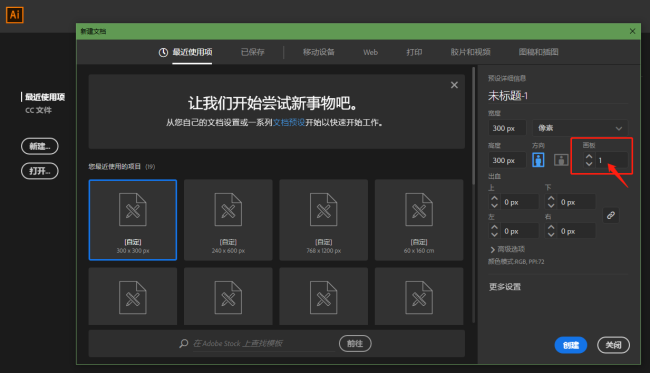The width and height of the screenshot is (650, 373).
Task: Click the top bleed stepper arrows
Action: click(494, 202)
